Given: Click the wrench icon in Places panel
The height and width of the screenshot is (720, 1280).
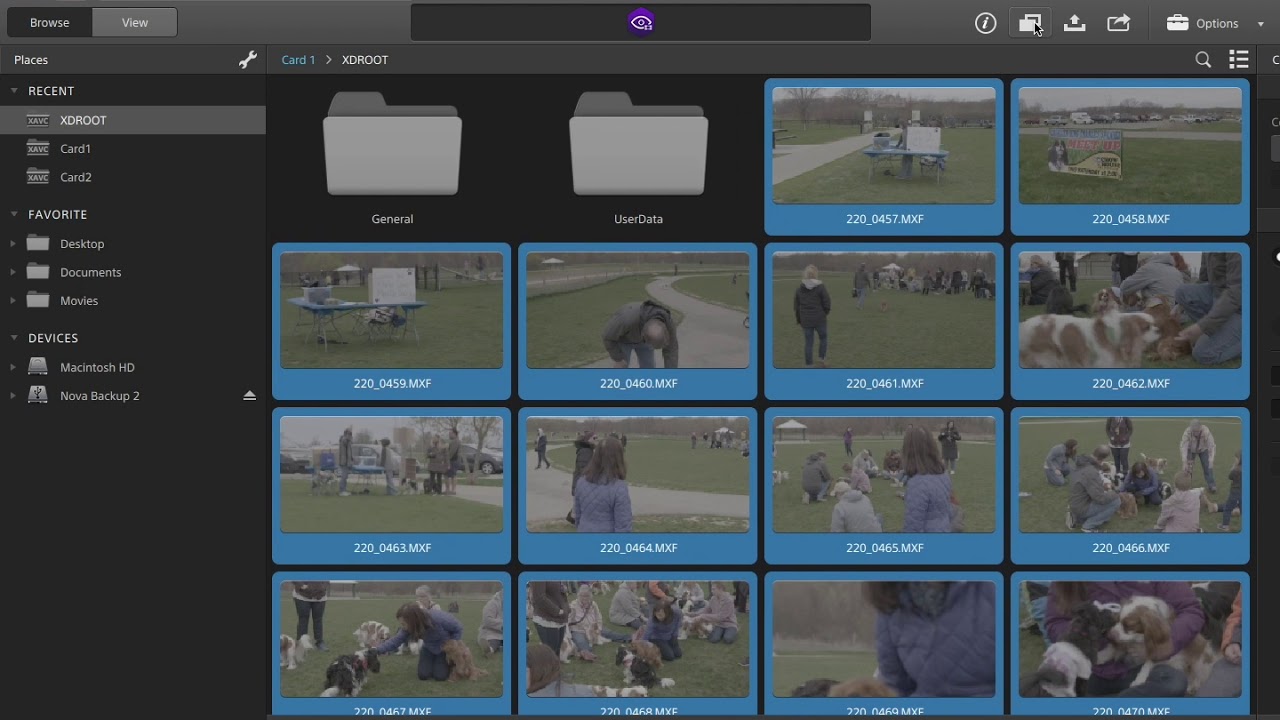Looking at the screenshot, I should pos(248,60).
